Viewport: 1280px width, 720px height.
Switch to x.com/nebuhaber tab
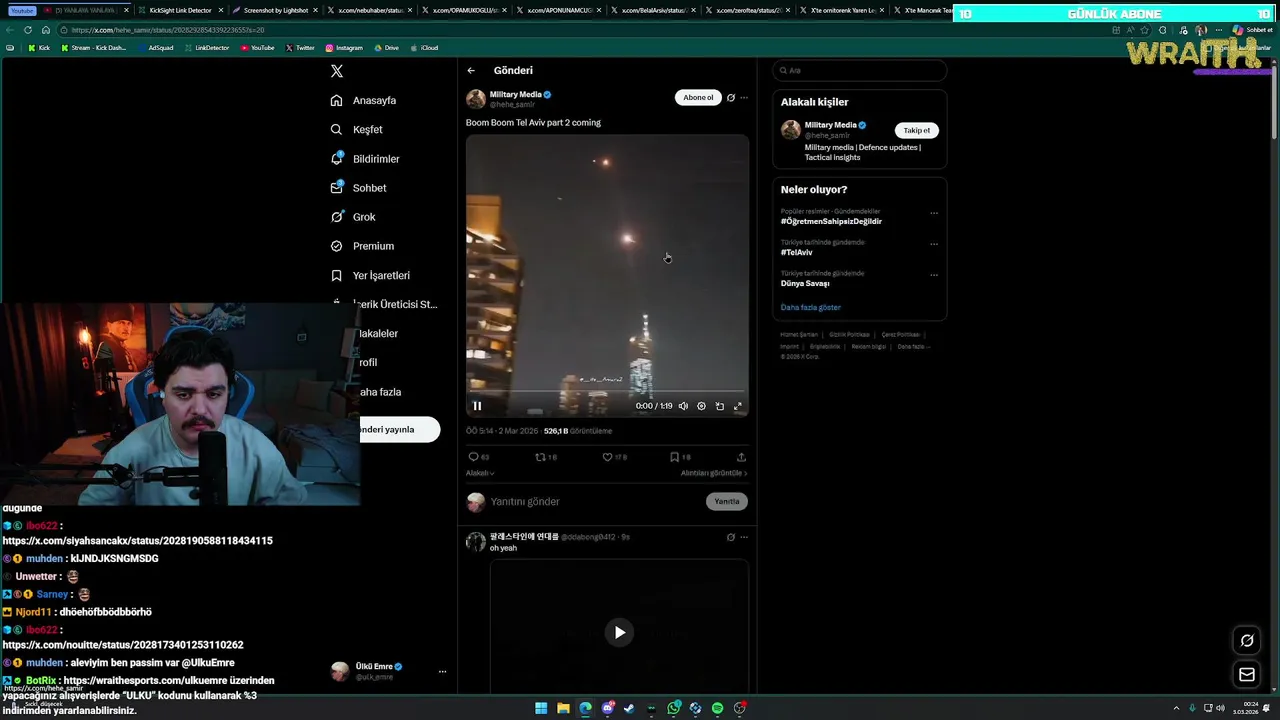point(370,10)
